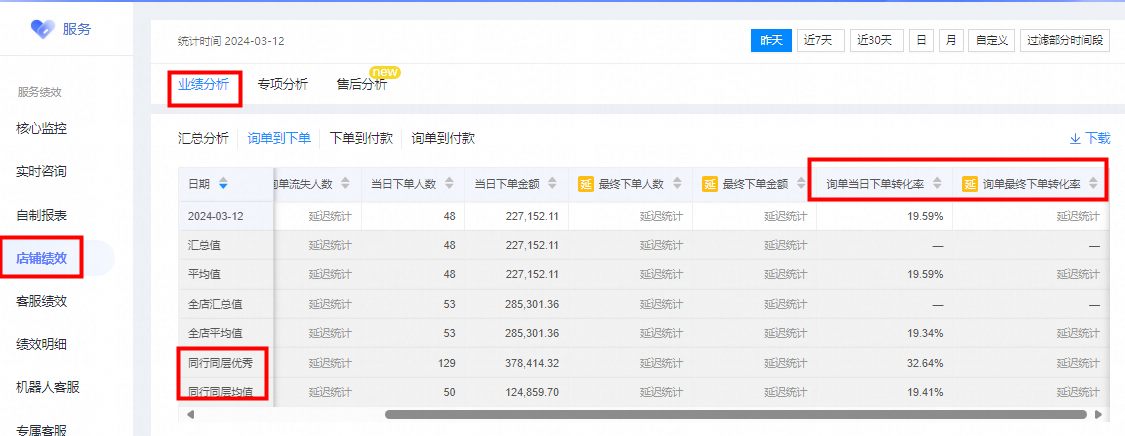Click the 同行同层优秀 row label
This screenshot has width=1125, height=436.
[x=220, y=363]
